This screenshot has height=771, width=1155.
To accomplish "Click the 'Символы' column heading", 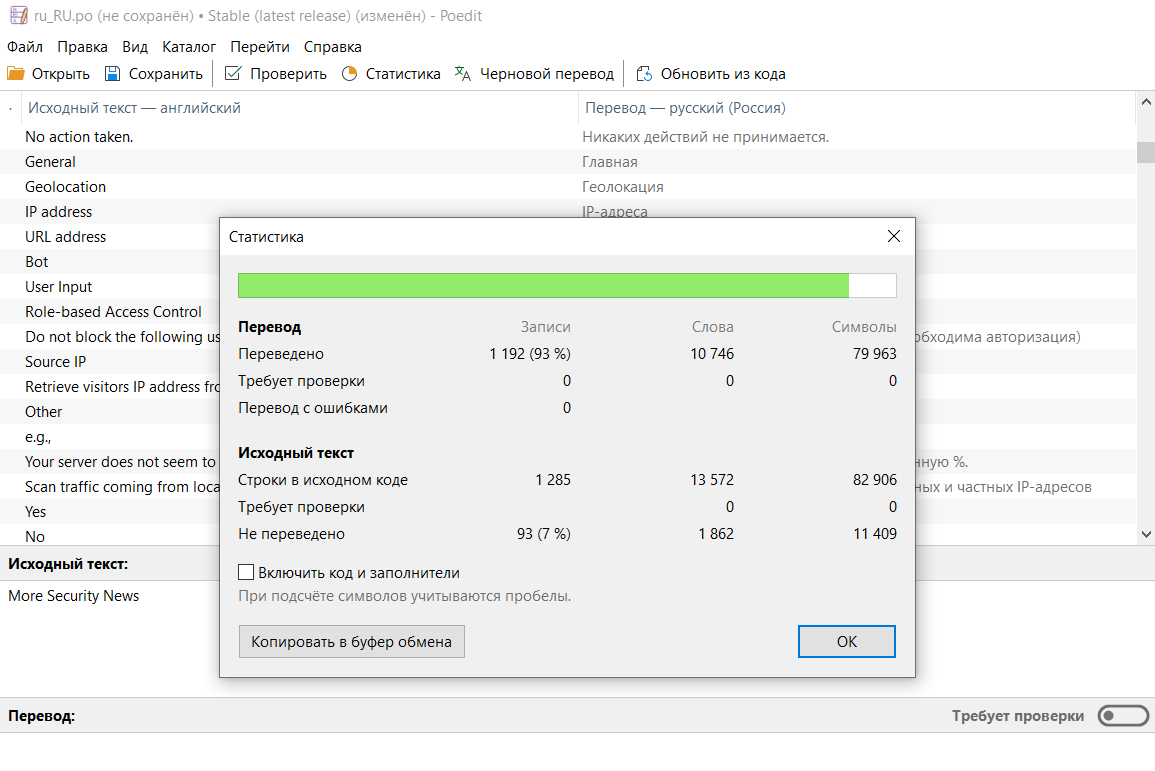I will point(864,326).
